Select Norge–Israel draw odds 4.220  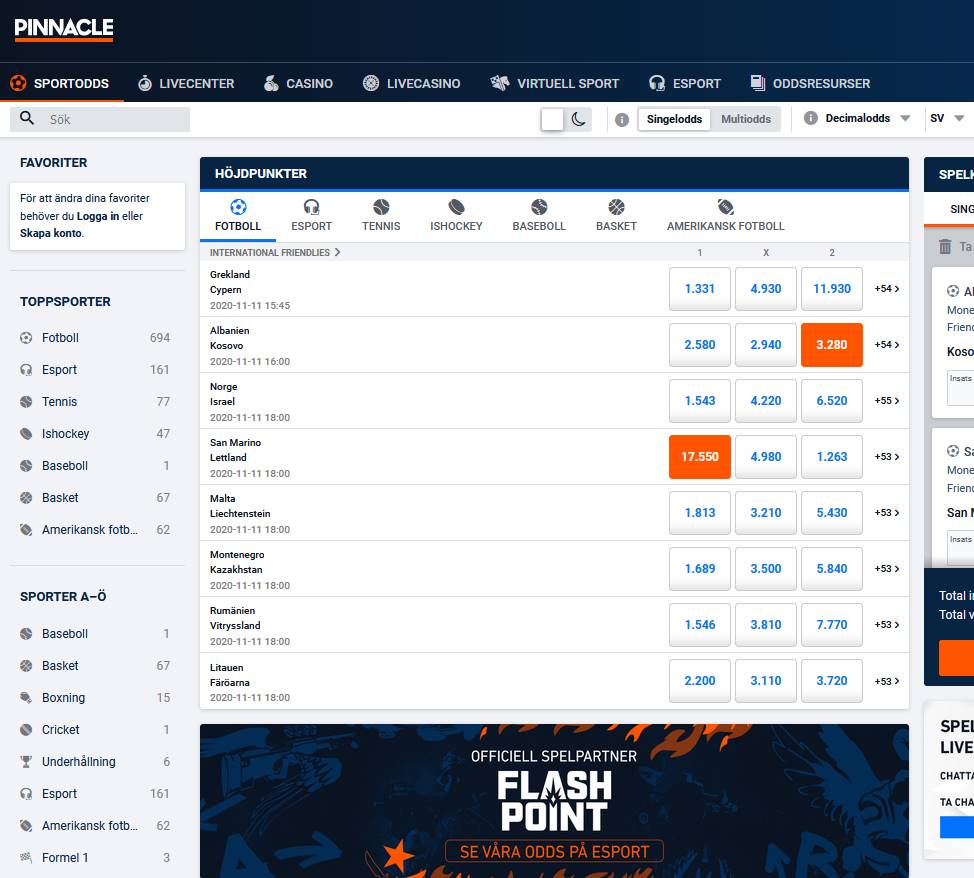point(765,401)
